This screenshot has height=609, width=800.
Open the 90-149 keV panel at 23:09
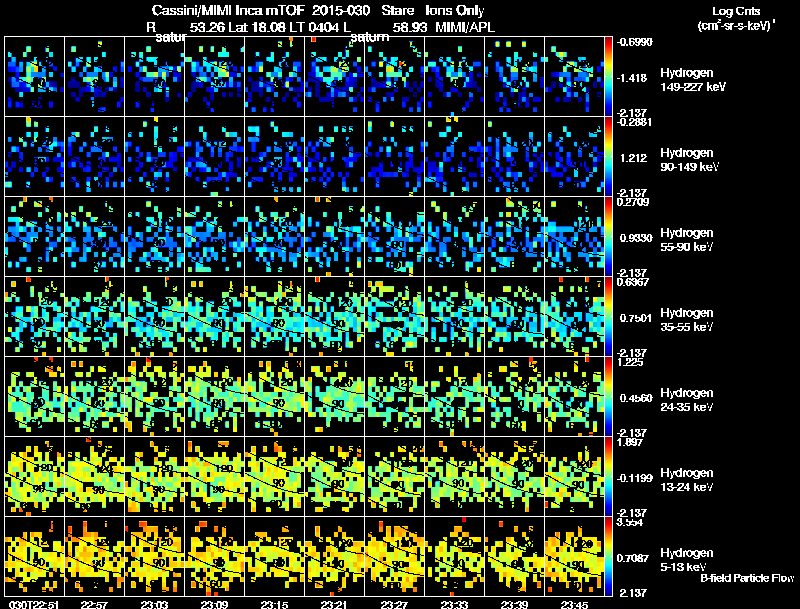[x=214, y=156]
